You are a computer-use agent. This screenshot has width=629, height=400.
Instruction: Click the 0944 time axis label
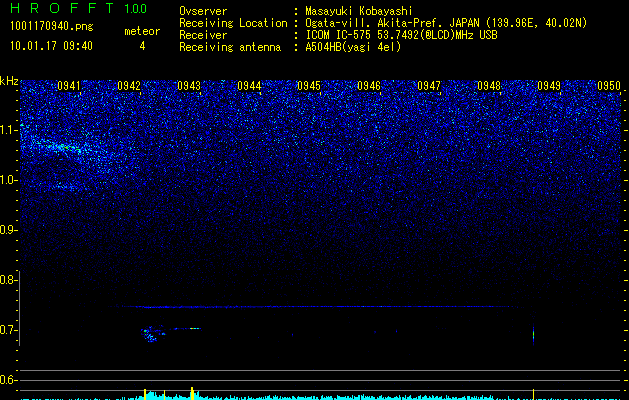coord(249,86)
